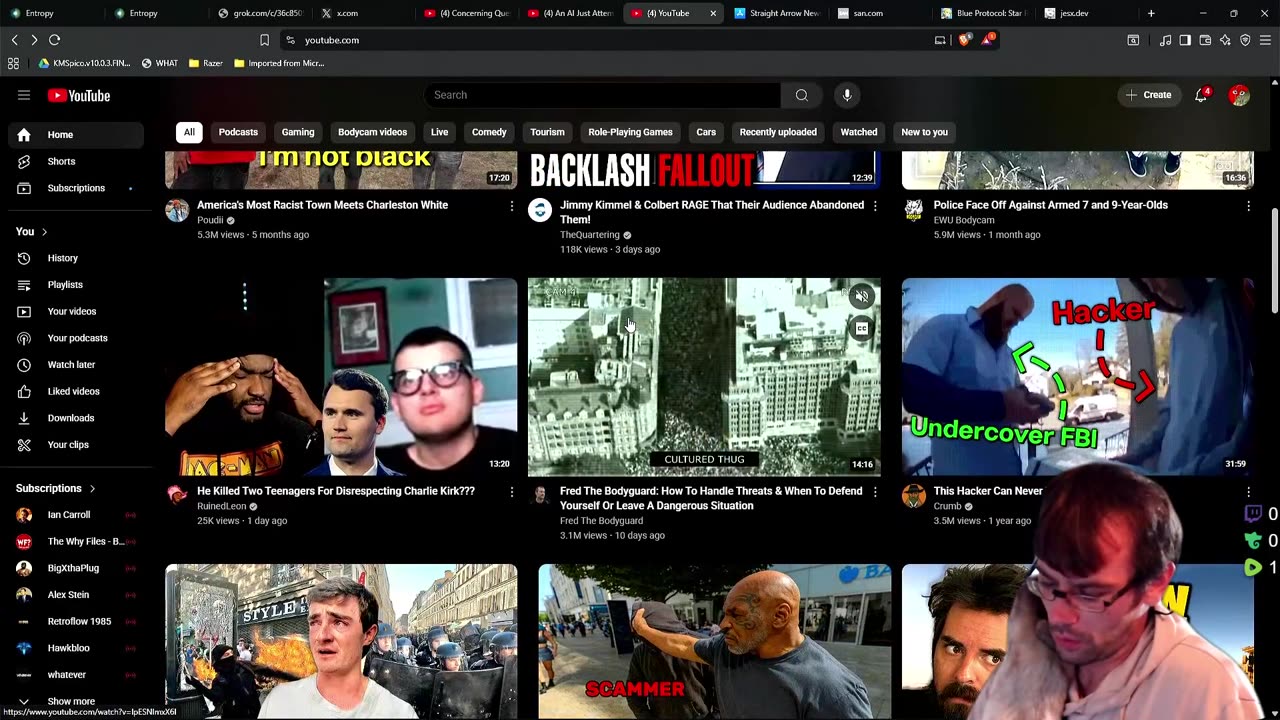Screen dimensions: 1280x720
Task: Start voice search with the microphone
Action: tap(847, 95)
